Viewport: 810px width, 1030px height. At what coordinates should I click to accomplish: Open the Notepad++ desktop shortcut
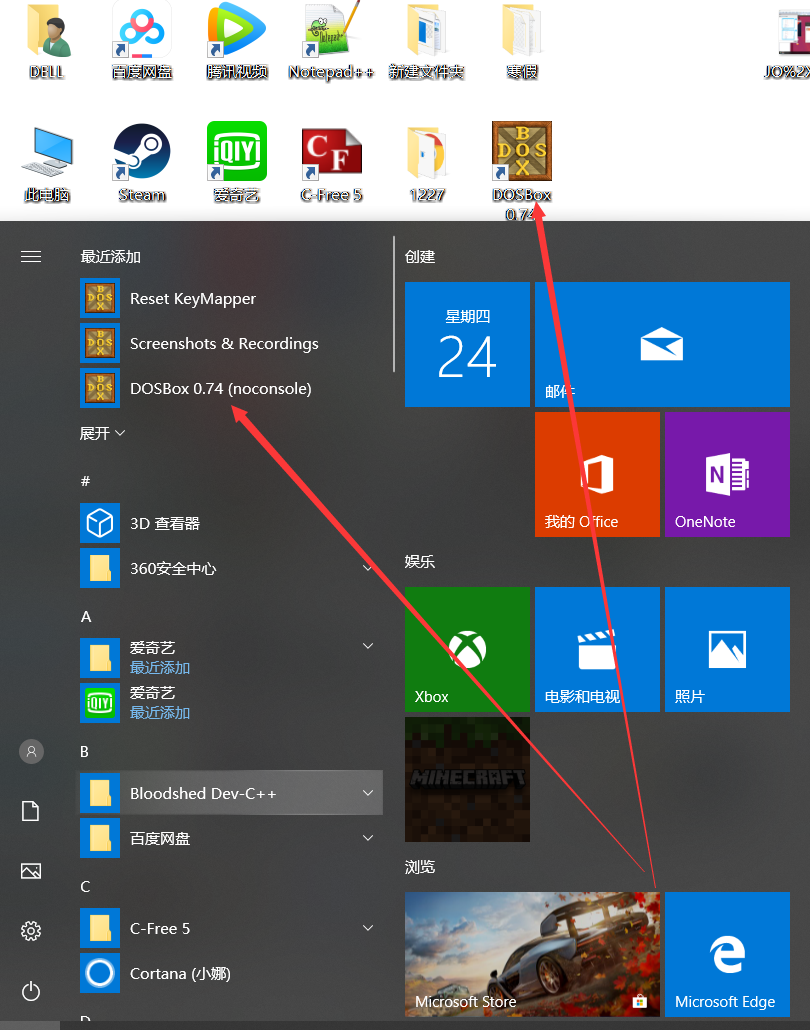coord(331,41)
